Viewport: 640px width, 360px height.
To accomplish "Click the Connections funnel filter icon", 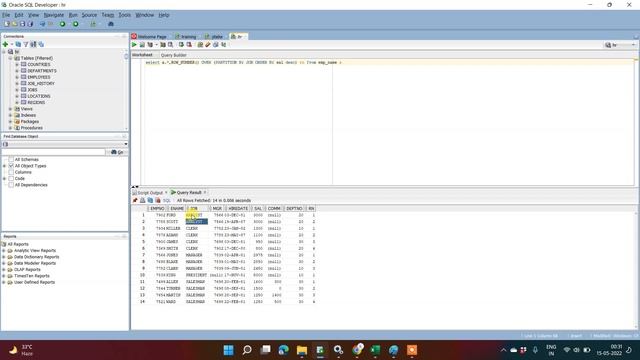I will pyautogui.click(x=26, y=44).
